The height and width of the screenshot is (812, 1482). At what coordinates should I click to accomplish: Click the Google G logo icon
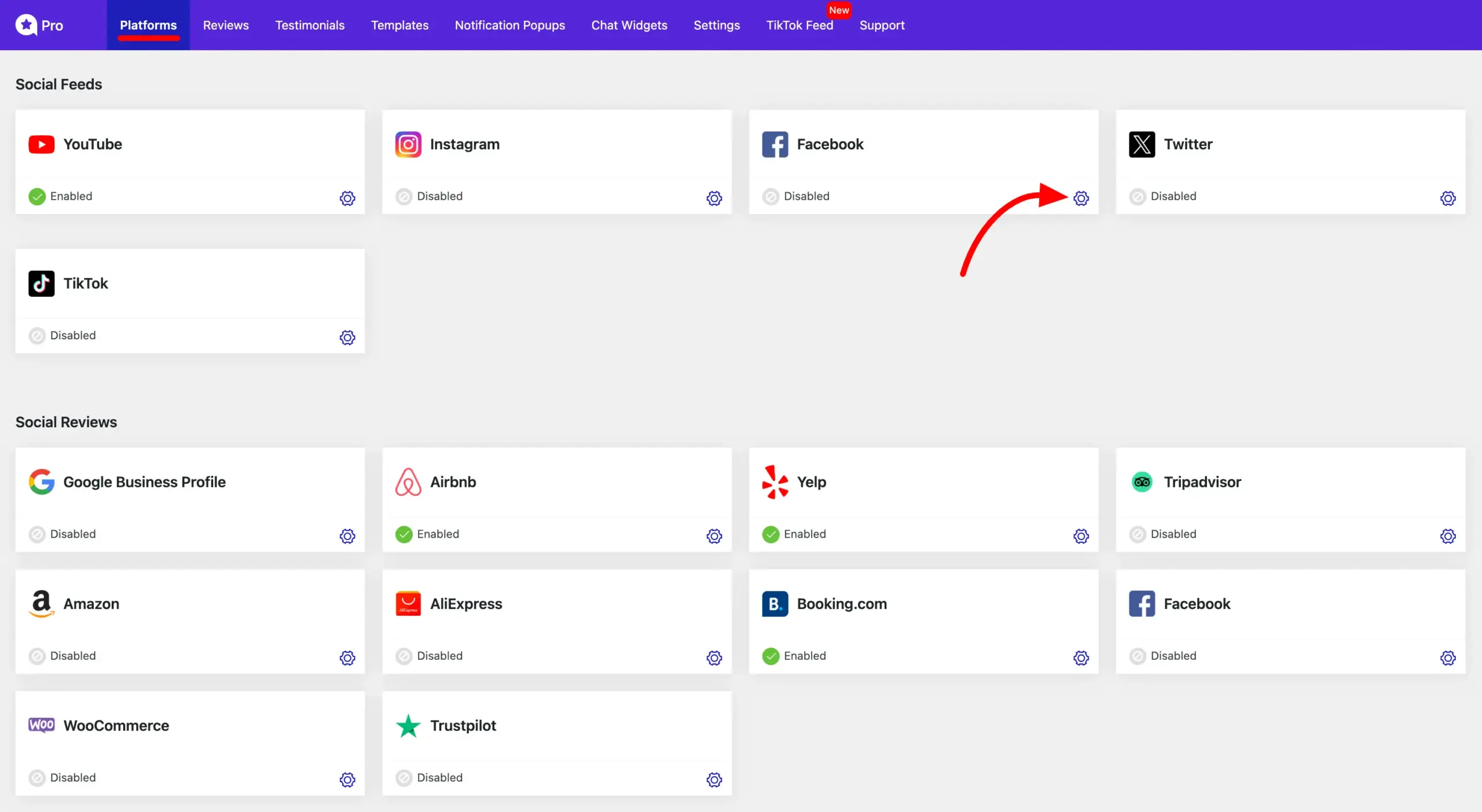coord(41,482)
